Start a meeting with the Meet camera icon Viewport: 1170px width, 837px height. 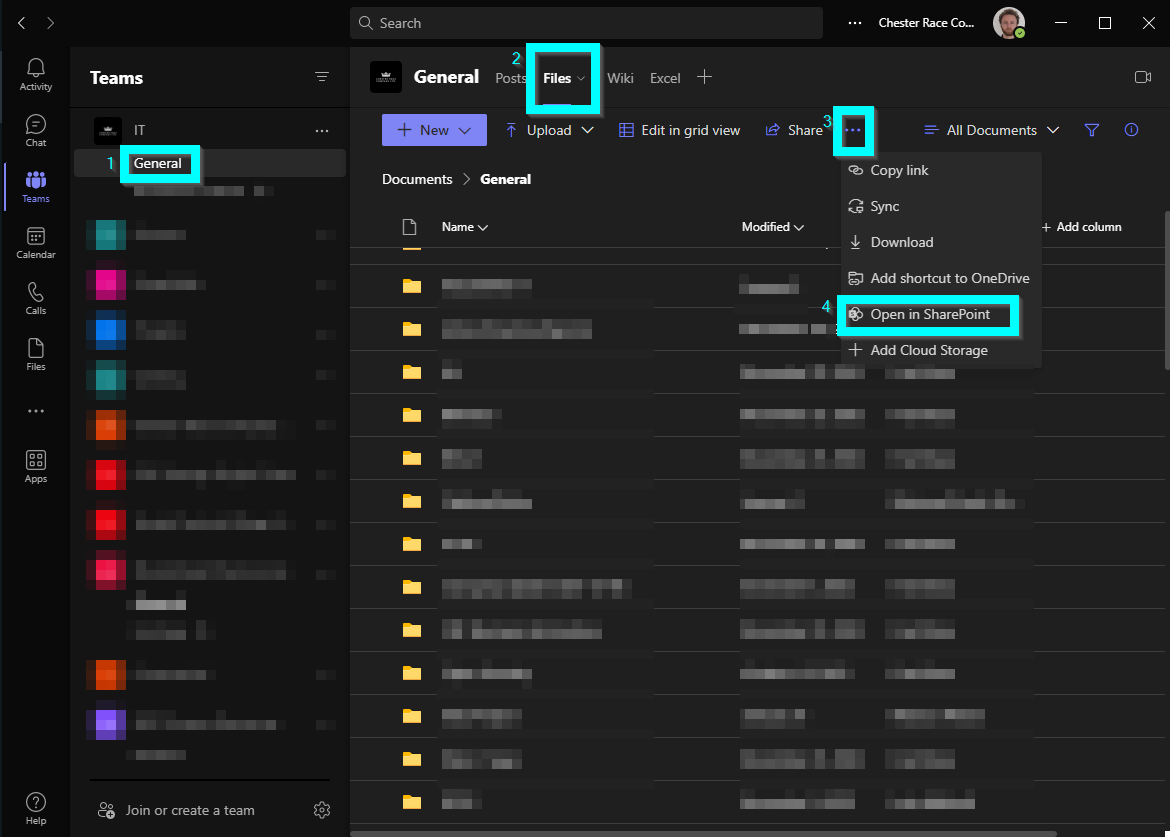point(1142,77)
